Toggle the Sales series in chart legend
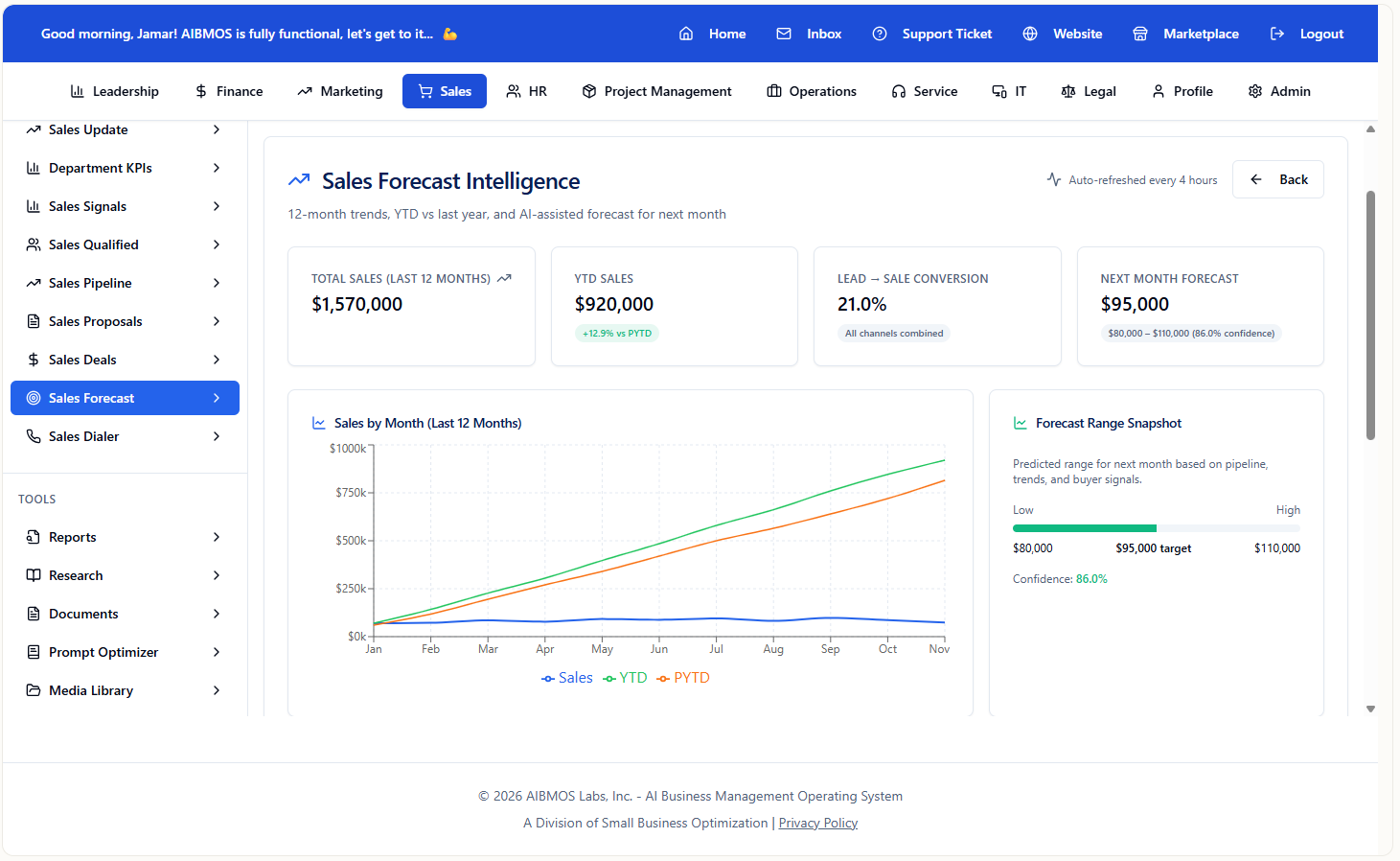The width and height of the screenshot is (1400, 861). pos(567,678)
